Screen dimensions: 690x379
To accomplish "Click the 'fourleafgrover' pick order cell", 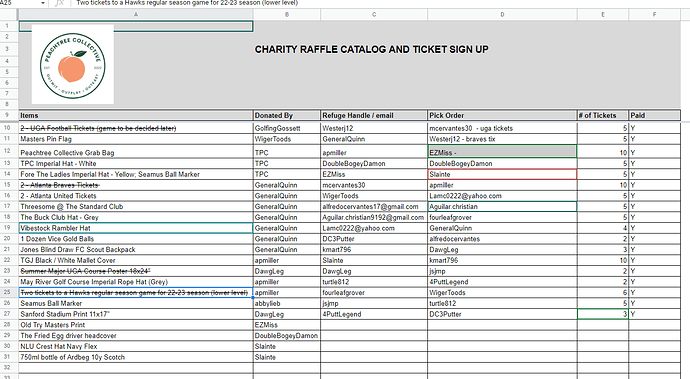I will [x=502, y=217].
